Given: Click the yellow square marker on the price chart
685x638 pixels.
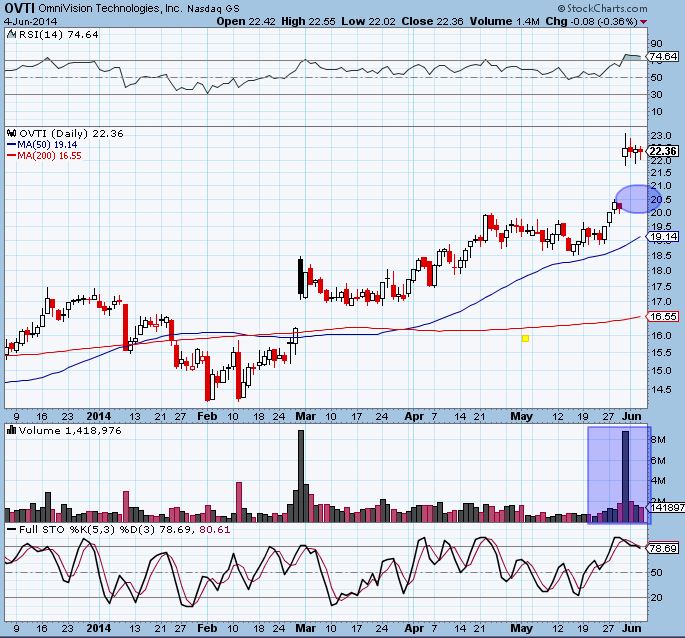Looking at the screenshot, I should 526,338.
